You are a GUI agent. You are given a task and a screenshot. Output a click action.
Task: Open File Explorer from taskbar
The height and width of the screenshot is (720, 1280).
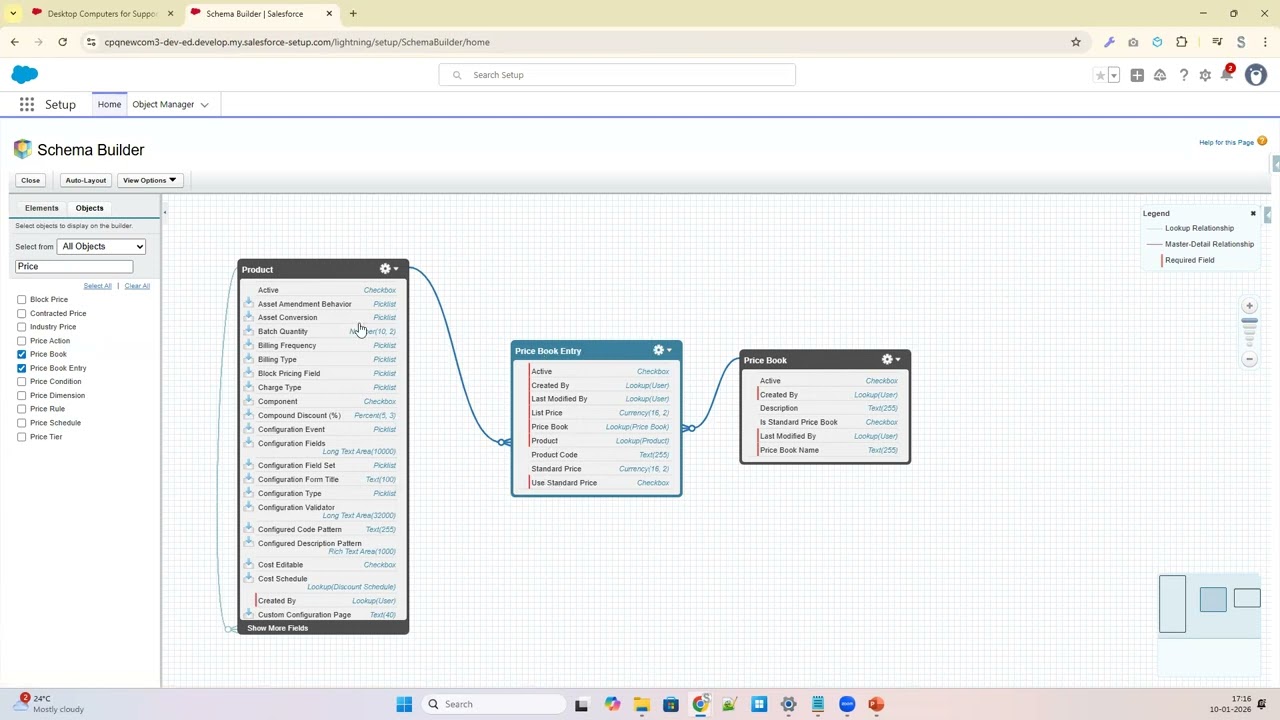tap(641, 704)
